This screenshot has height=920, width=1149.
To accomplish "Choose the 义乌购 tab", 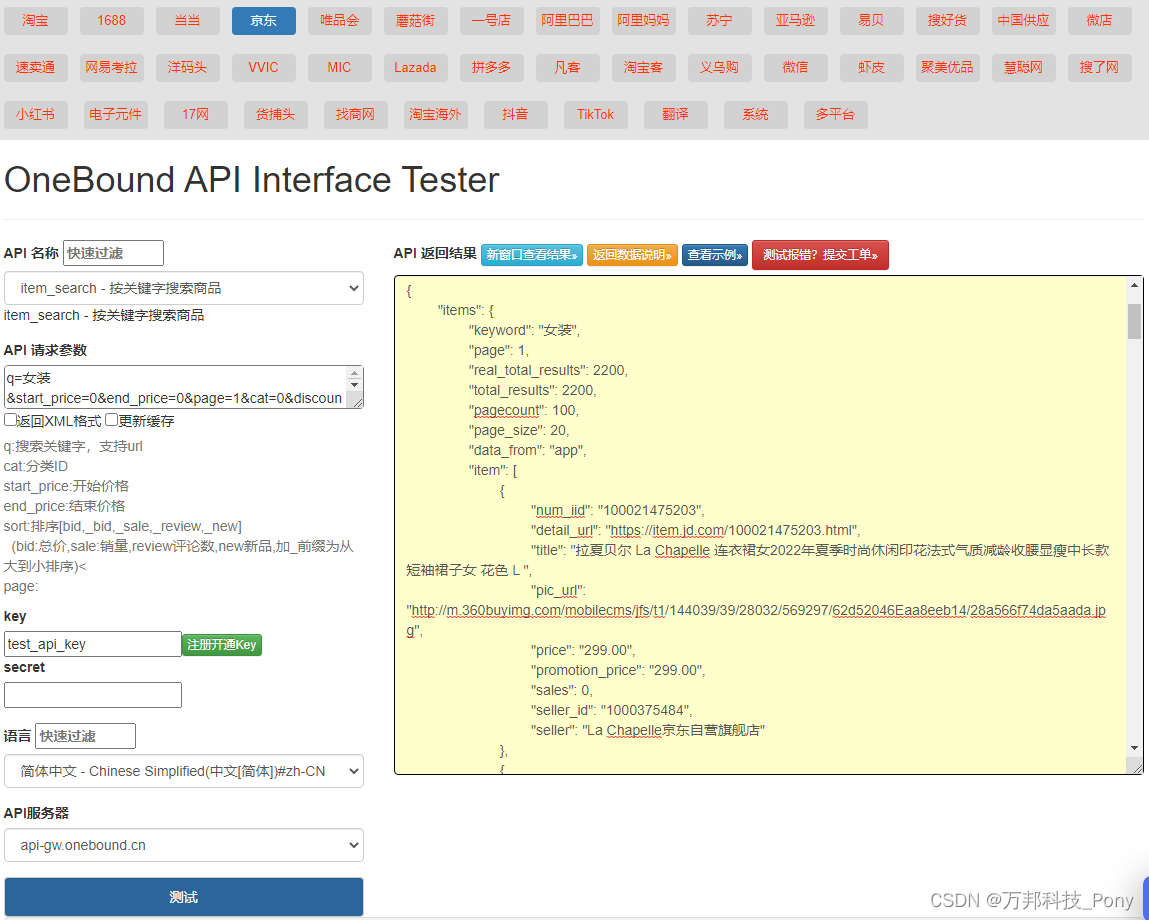I will tap(720, 67).
